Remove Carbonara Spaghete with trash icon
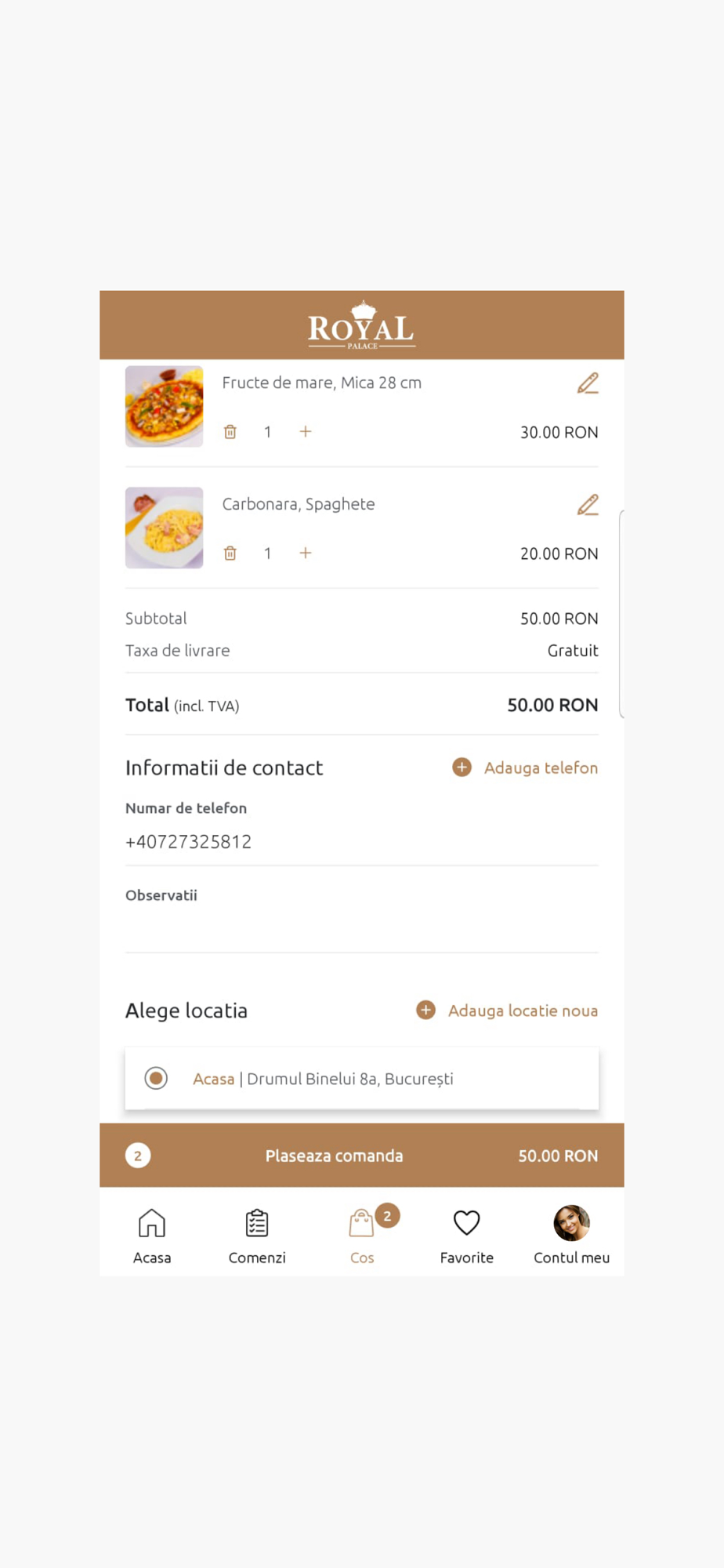Screen dimensions: 724x1568 (x=230, y=554)
